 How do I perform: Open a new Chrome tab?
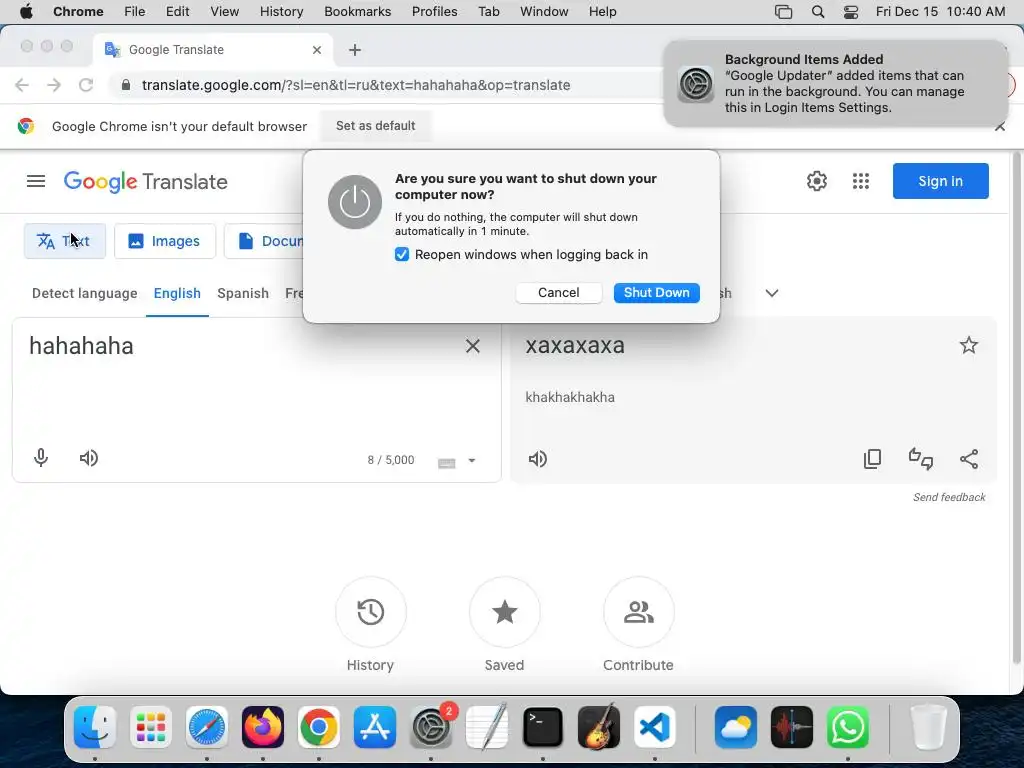(x=355, y=50)
